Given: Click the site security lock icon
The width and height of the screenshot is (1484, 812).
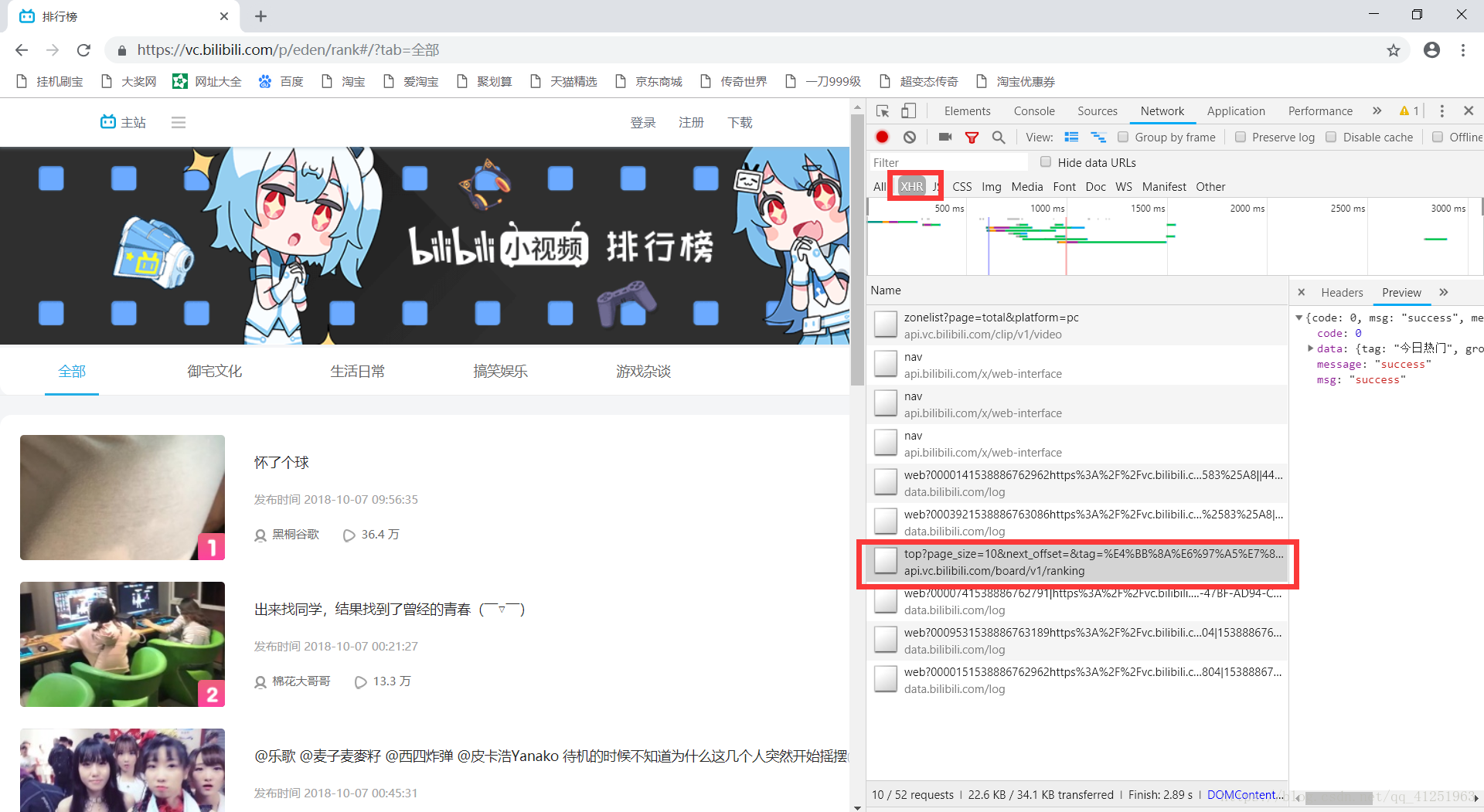Looking at the screenshot, I should point(121,50).
